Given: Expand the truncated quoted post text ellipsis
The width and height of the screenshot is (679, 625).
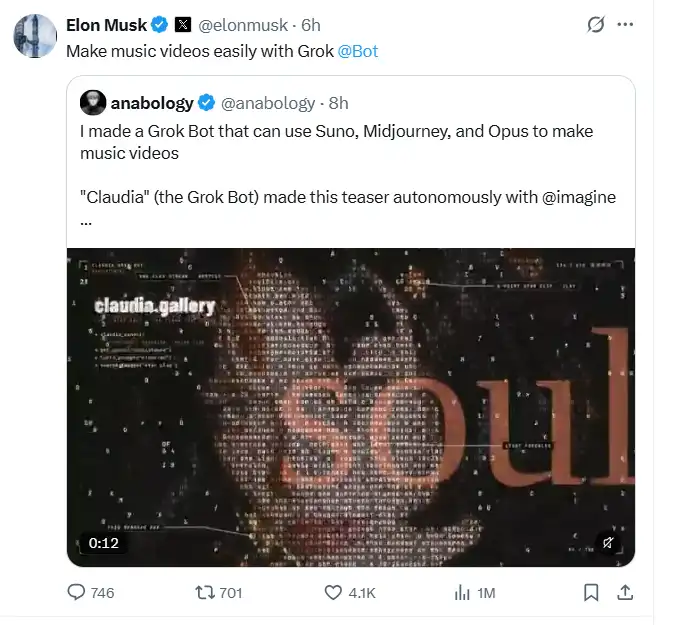Looking at the screenshot, I should (x=86, y=223).
